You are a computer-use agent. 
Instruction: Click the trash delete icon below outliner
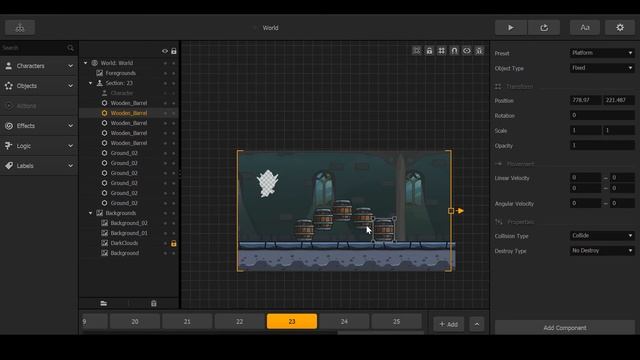(153, 303)
